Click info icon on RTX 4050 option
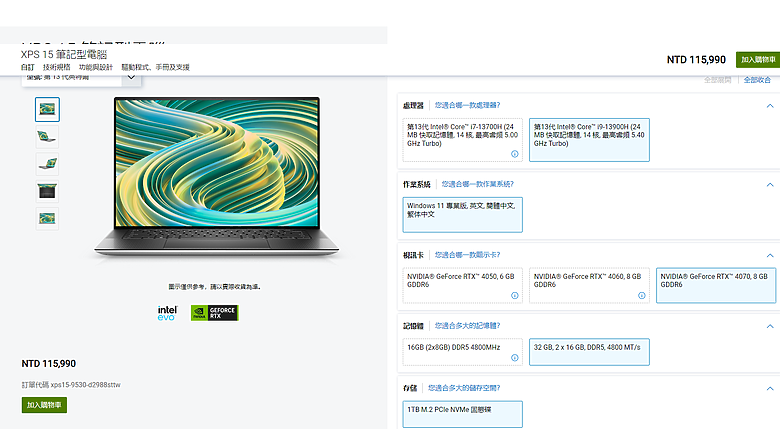The height and width of the screenshot is (429, 780). pyautogui.click(x=515, y=296)
